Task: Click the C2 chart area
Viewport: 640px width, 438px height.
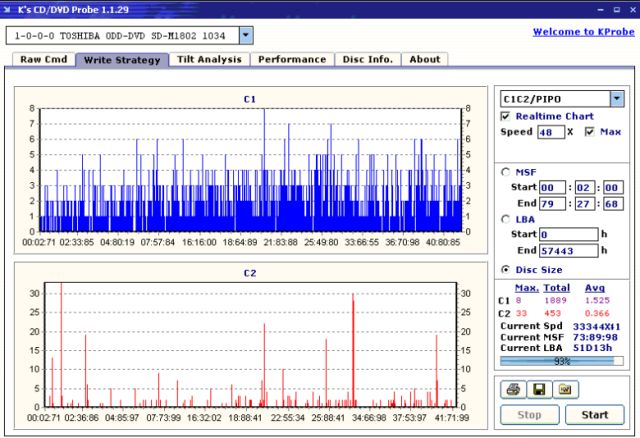Action: [x=251, y=345]
